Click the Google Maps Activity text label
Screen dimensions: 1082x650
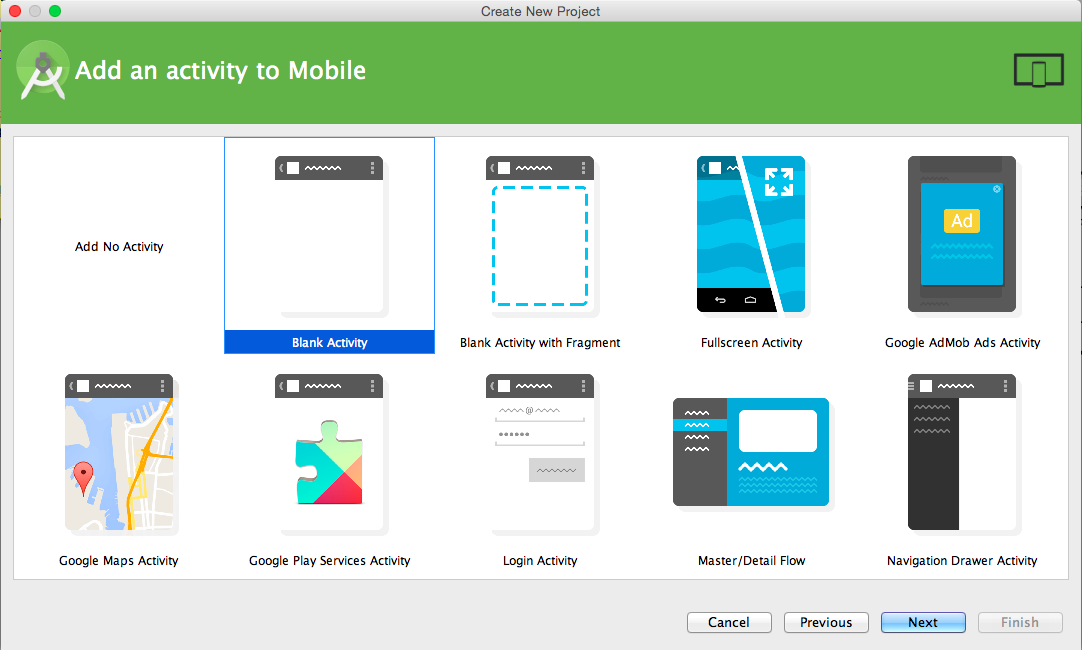click(119, 560)
